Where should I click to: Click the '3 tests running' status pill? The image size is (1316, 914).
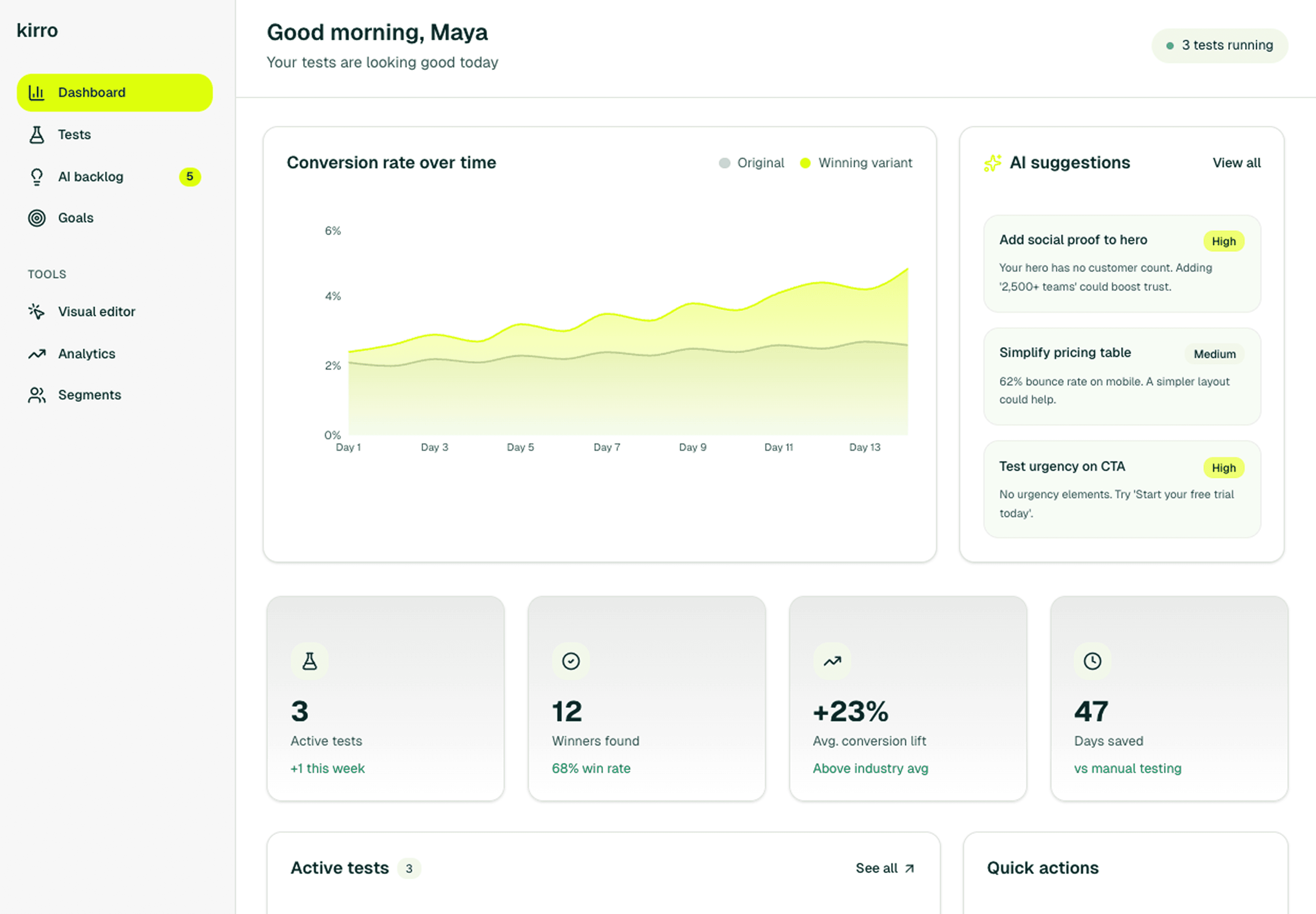1219,45
